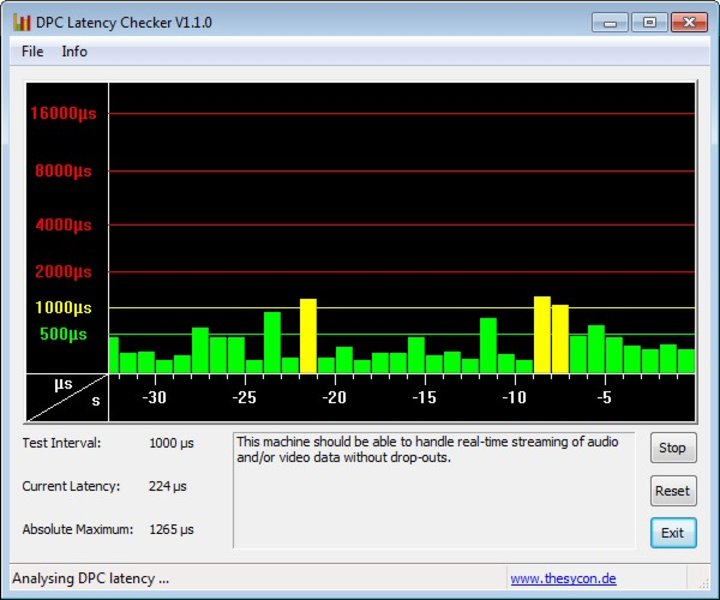
Task: Click the 4000µs axis label
Action: tap(63, 225)
